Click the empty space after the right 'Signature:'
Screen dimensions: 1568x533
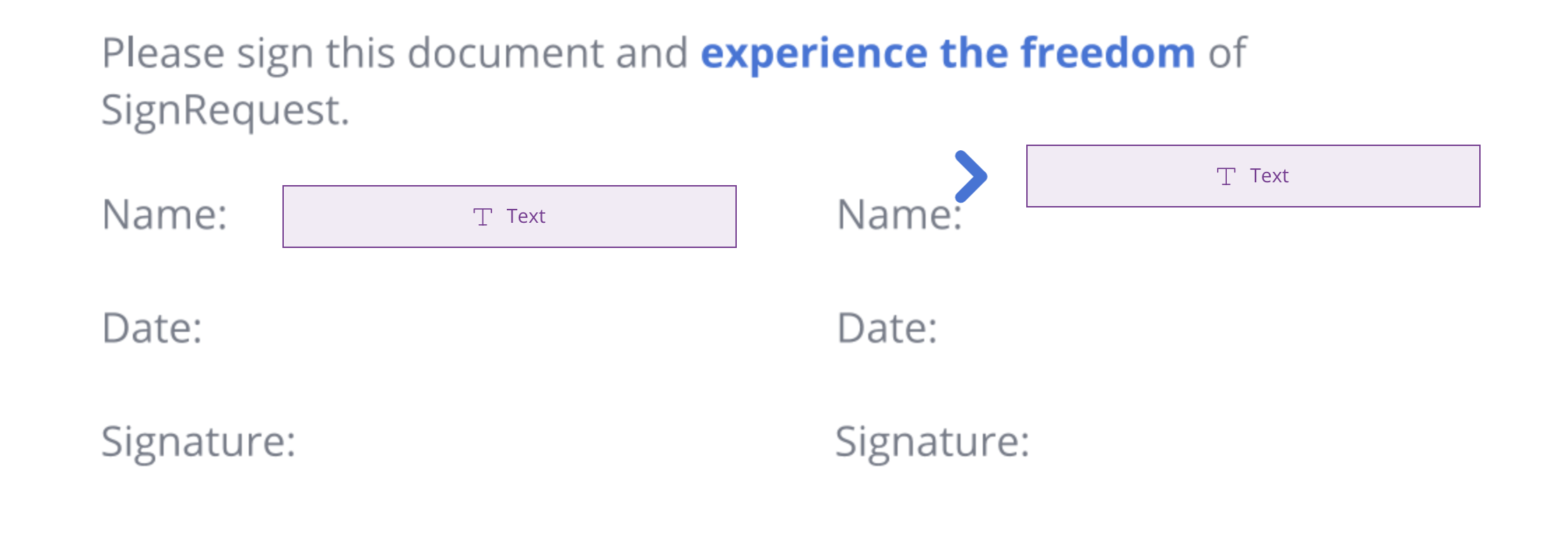[x=1258, y=442]
